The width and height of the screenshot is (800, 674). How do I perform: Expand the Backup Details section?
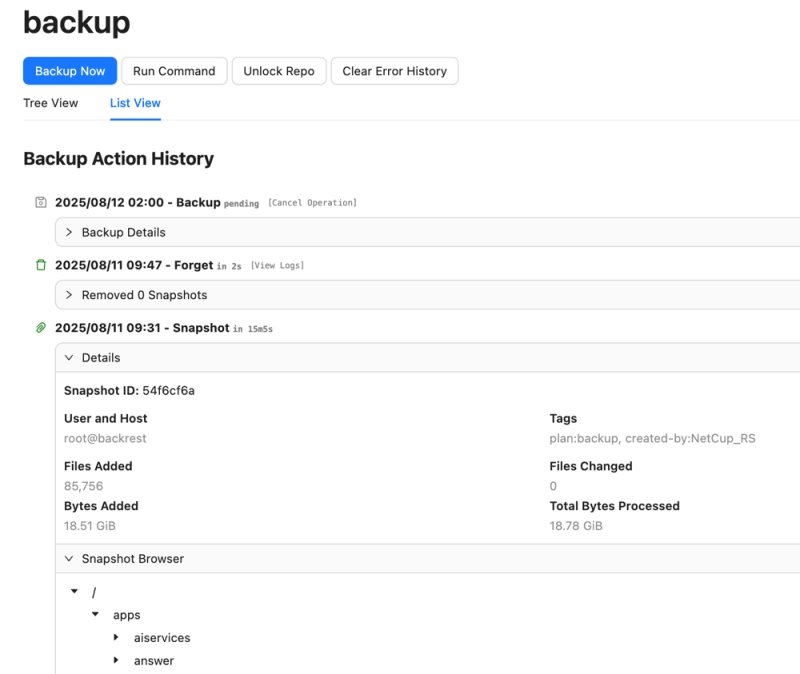click(x=428, y=232)
